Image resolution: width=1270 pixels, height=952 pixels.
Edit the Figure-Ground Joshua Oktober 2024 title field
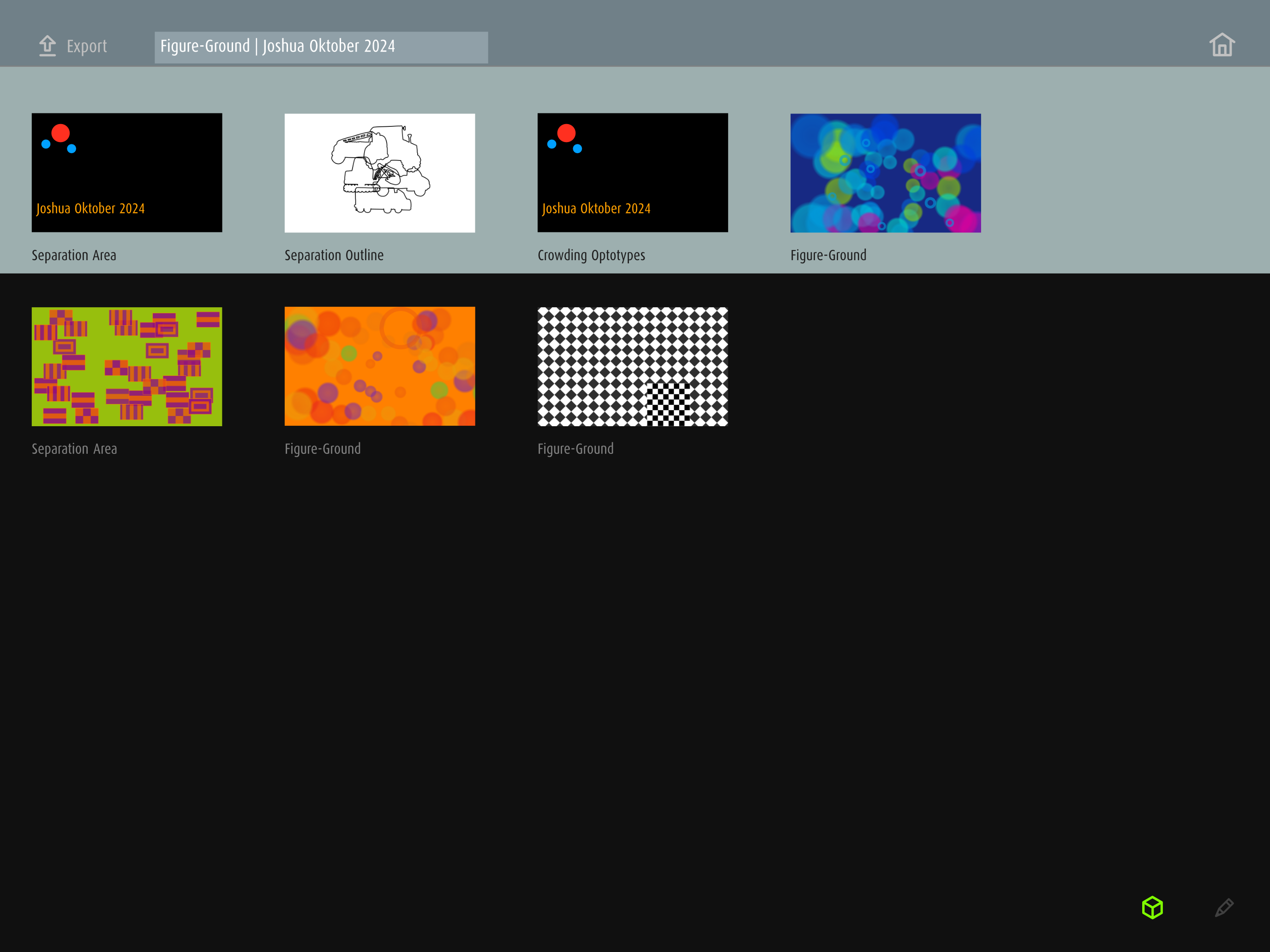coord(321,47)
